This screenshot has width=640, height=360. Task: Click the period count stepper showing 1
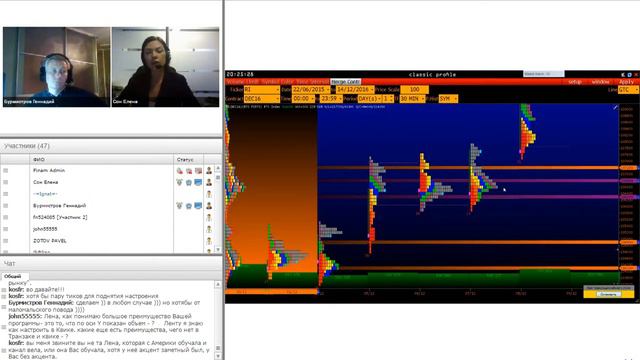pyautogui.click(x=388, y=99)
